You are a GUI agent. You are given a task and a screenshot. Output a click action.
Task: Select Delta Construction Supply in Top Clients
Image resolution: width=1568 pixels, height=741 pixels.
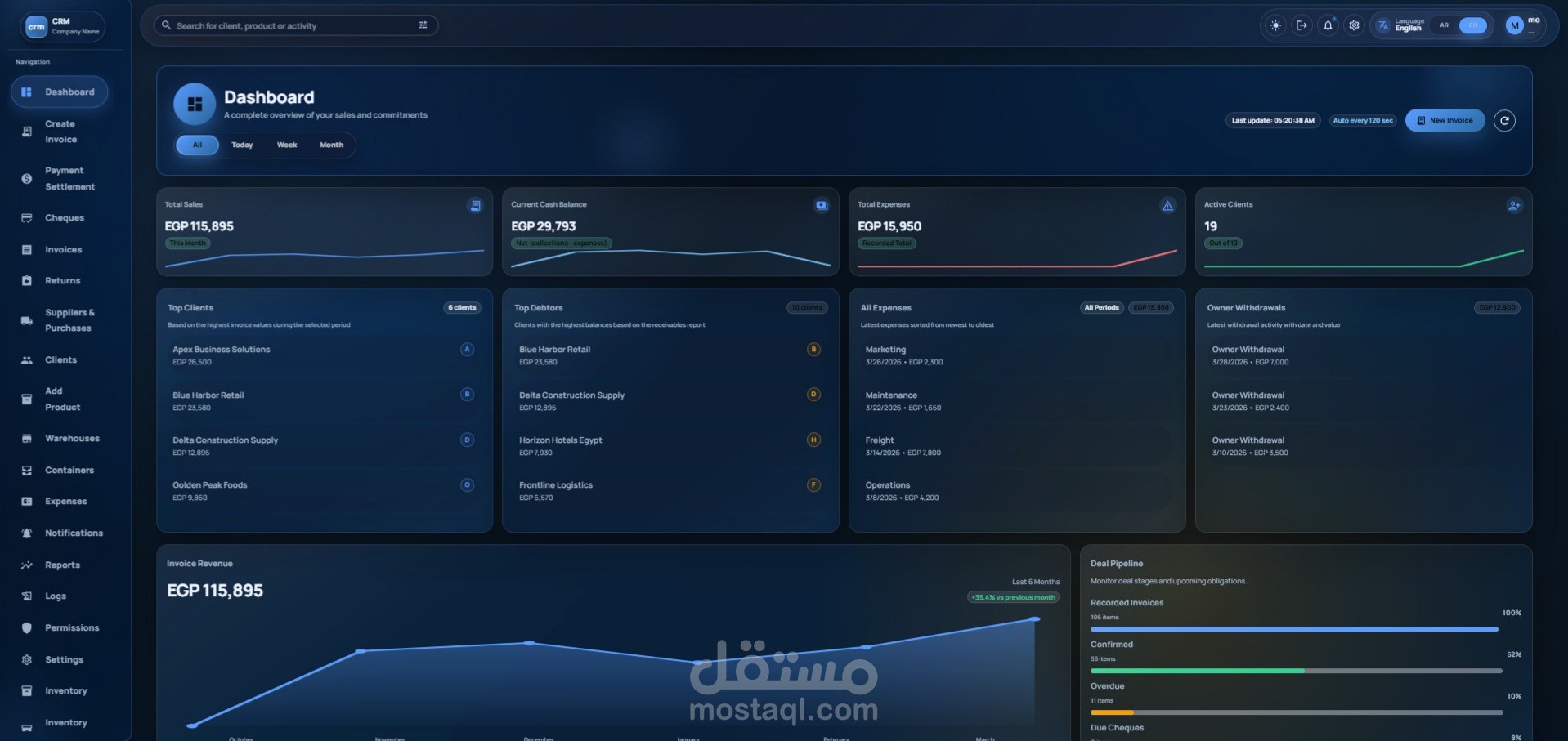(324, 445)
